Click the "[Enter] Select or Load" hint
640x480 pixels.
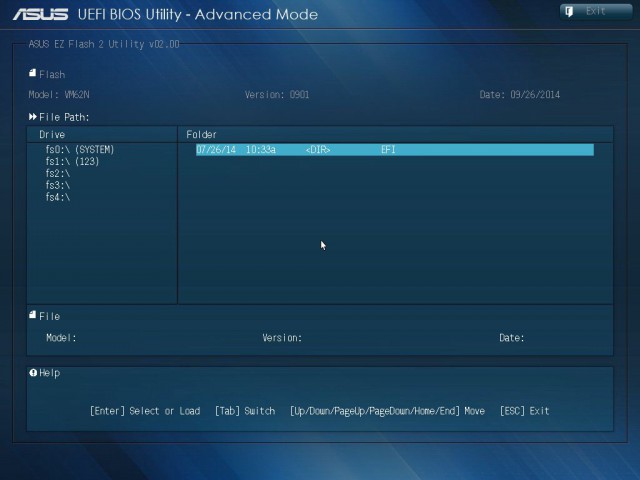tap(145, 411)
